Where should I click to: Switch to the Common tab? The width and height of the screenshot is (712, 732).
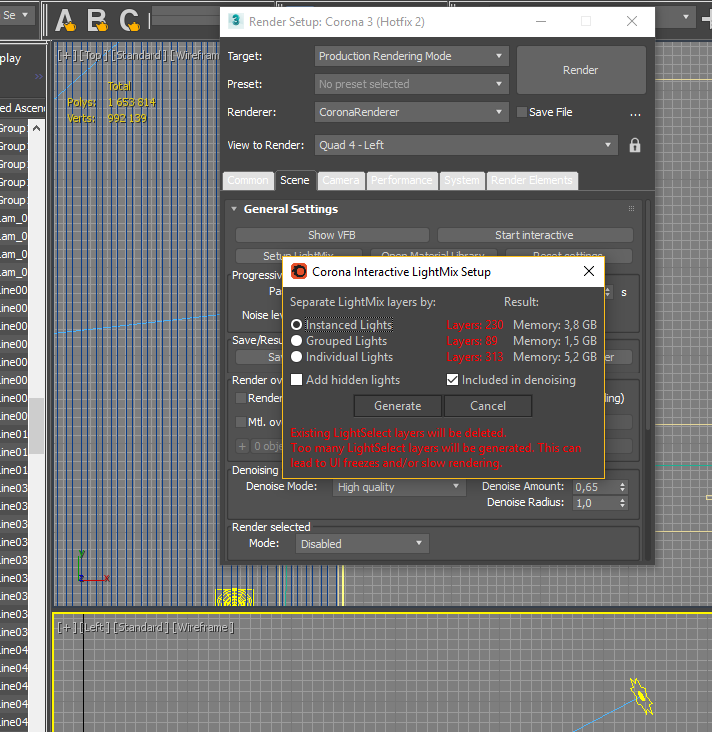[x=248, y=181]
